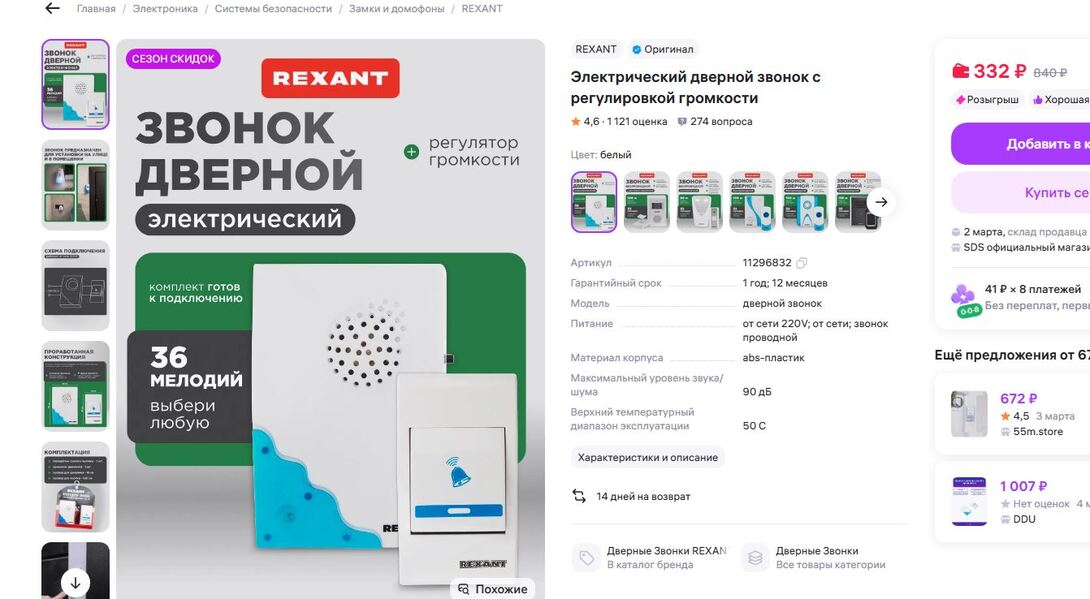Add item with Добавить в корзину button

click(x=1020, y=144)
